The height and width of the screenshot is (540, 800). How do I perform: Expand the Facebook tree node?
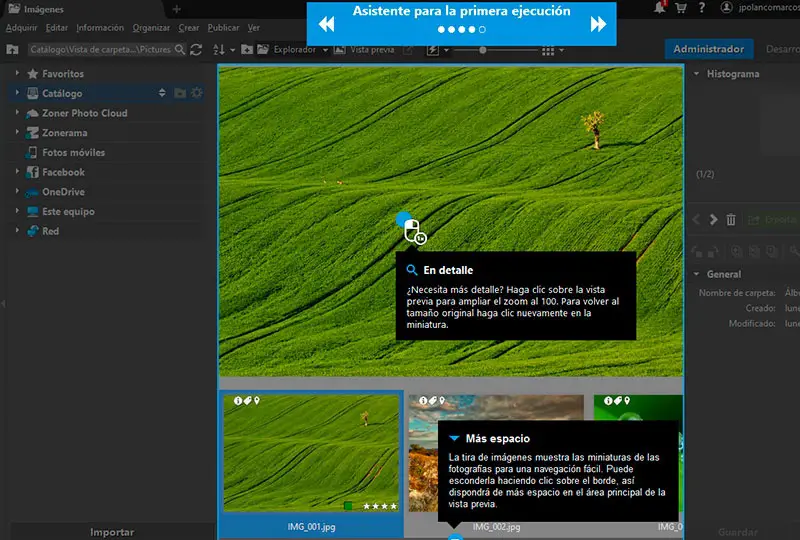(x=17, y=171)
